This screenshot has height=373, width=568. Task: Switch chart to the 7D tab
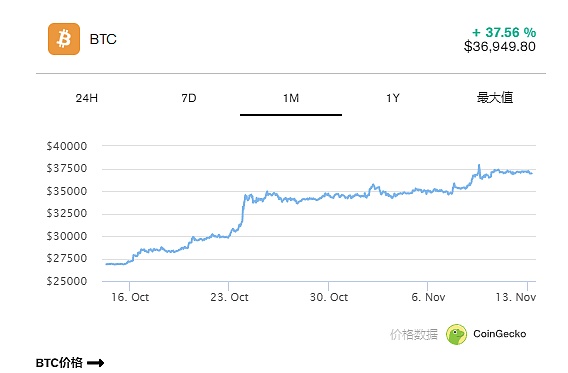189,98
